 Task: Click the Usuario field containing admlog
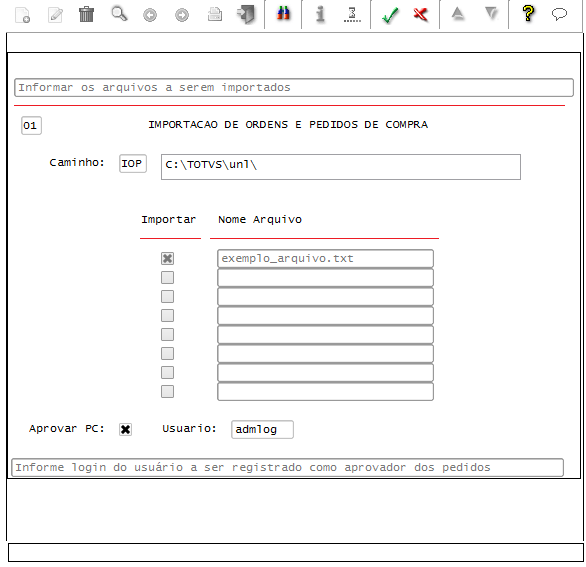[x=262, y=429]
